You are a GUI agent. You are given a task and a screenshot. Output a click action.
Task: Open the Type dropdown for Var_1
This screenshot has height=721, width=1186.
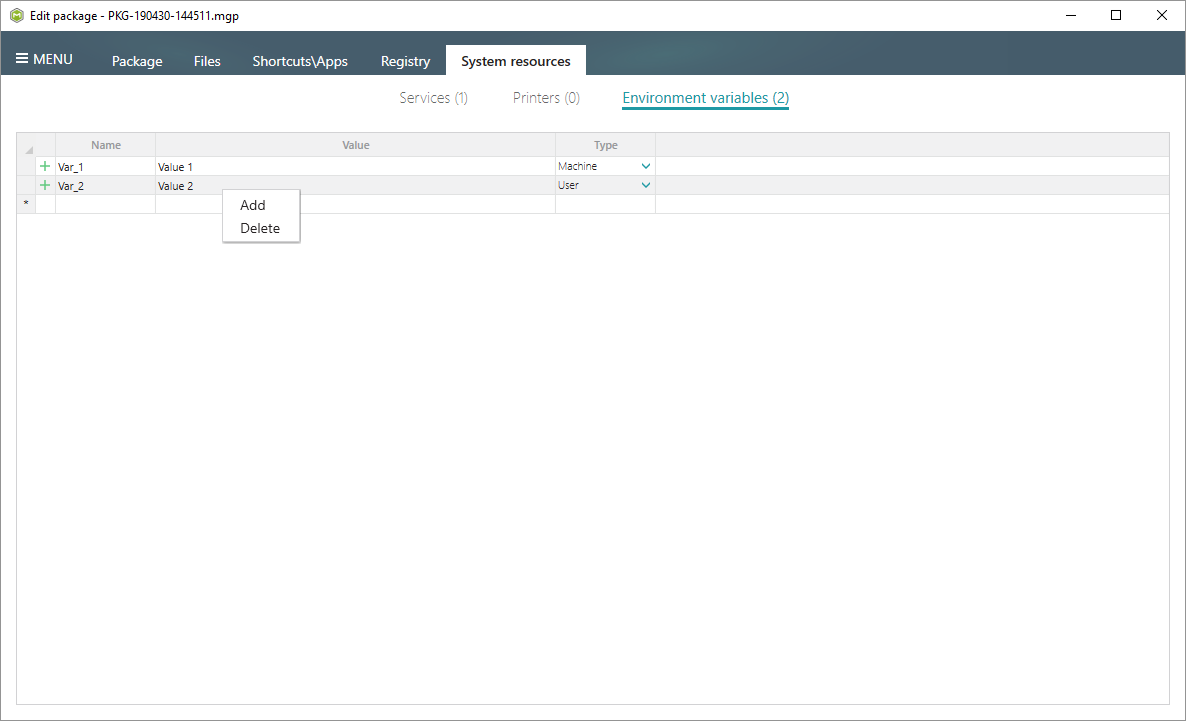(x=646, y=166)
